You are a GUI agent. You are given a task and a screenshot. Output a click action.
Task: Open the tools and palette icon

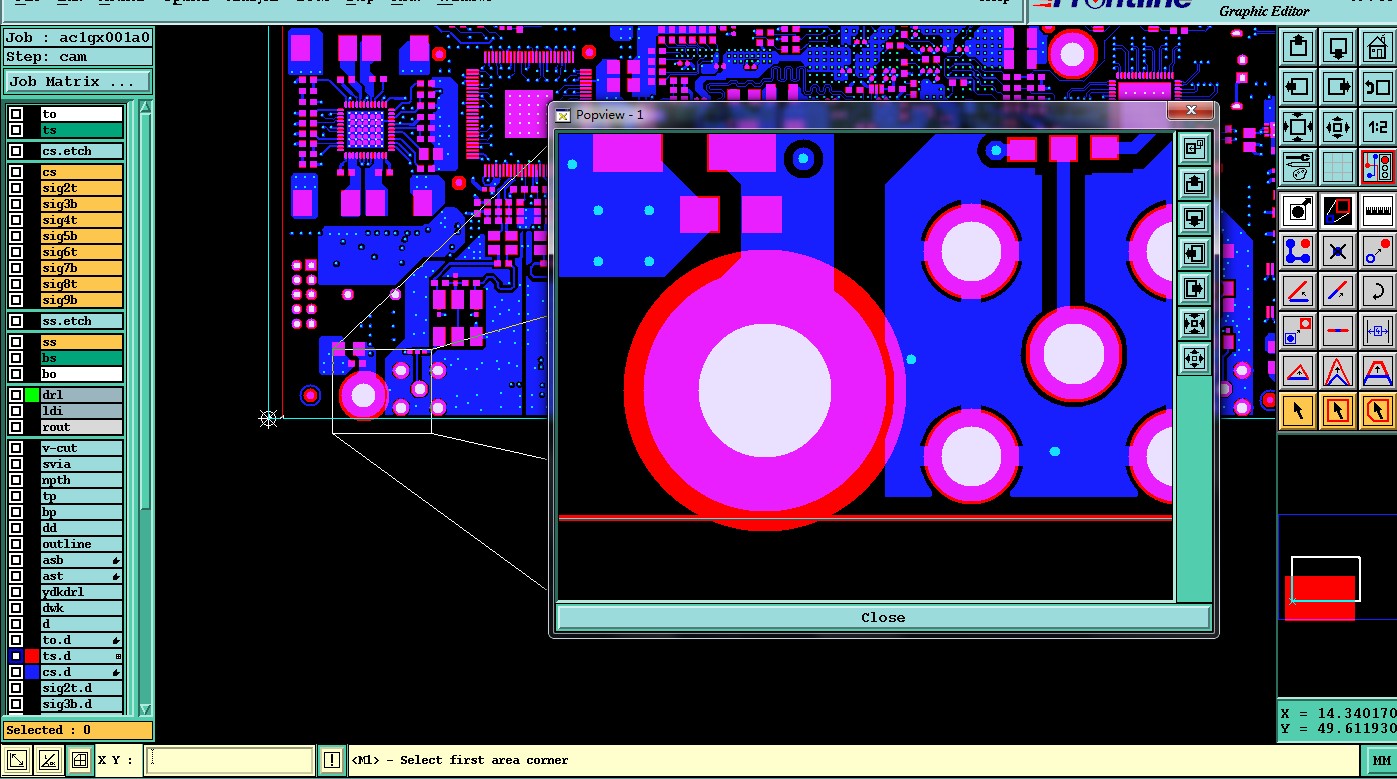pos(1298,167)
